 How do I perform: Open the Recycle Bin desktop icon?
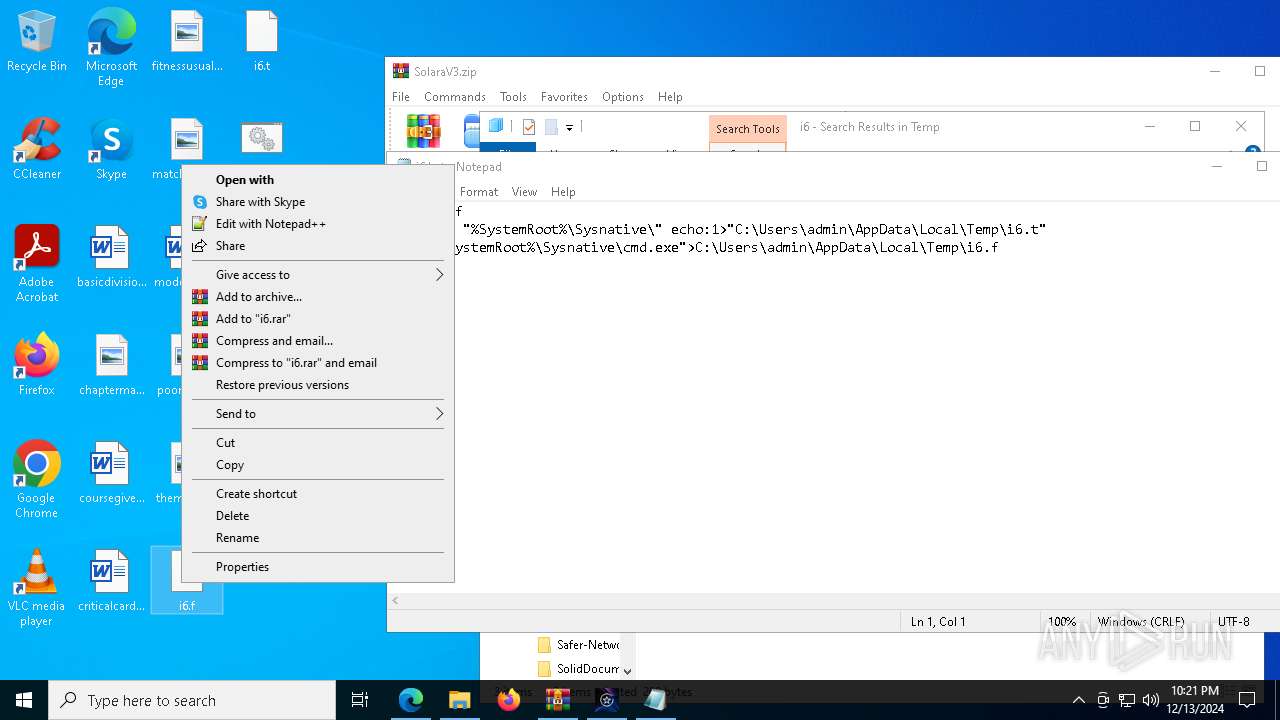click(x=37, y=42)
